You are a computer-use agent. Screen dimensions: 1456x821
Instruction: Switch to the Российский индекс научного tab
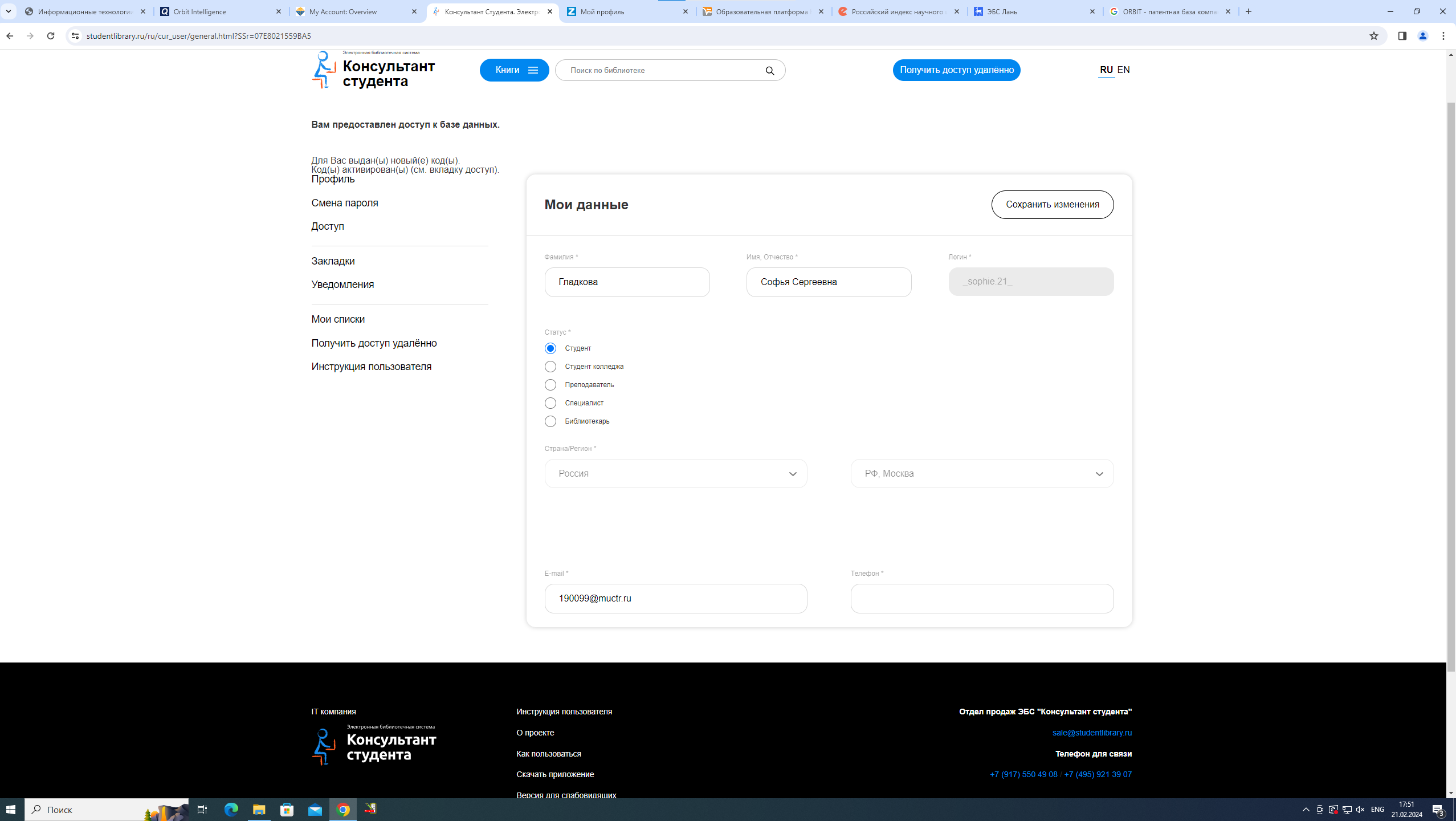pyautogui.click(x=899, y=11)
